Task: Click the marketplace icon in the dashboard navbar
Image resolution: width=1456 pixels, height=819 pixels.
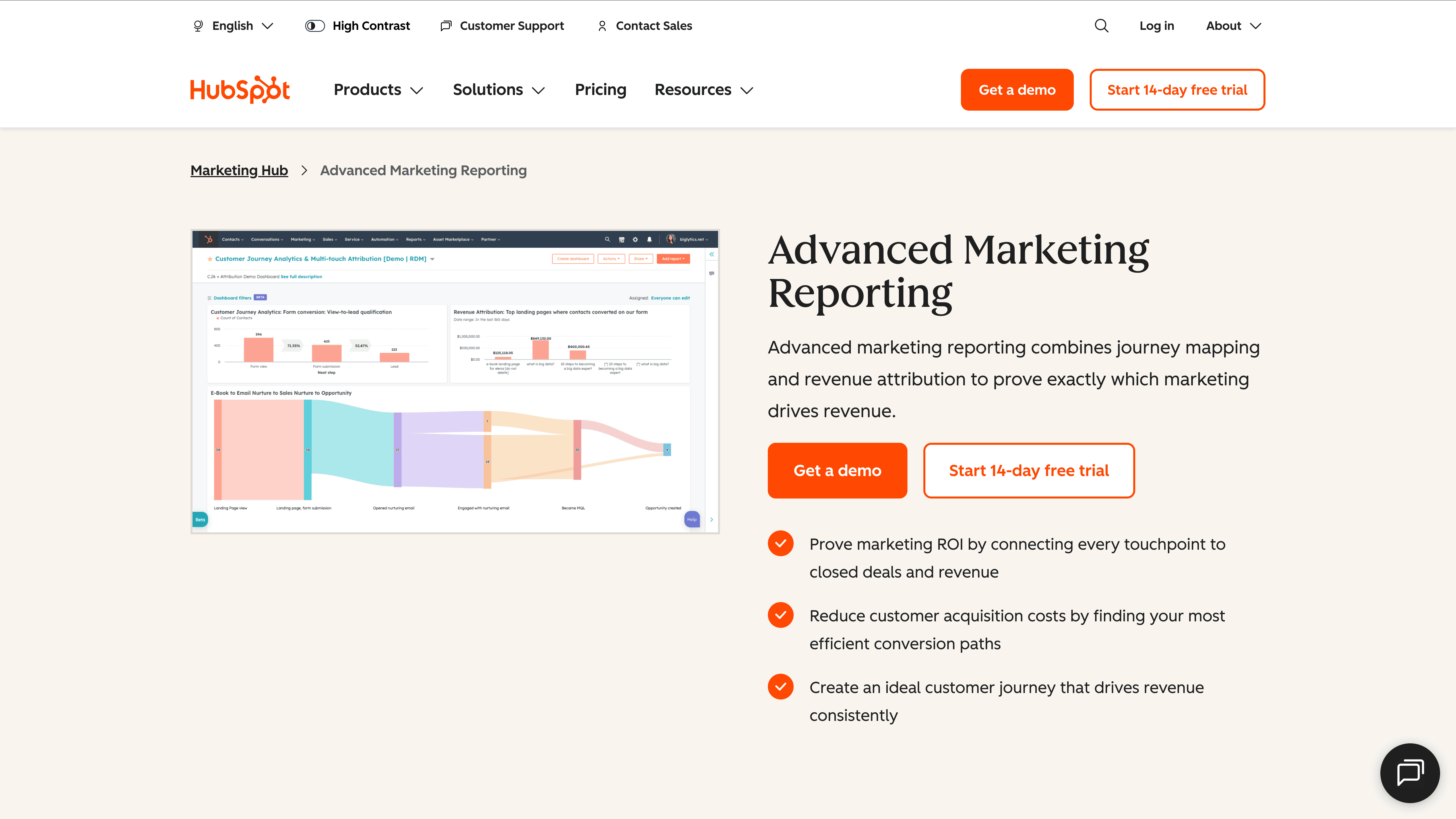Action: 622,240
